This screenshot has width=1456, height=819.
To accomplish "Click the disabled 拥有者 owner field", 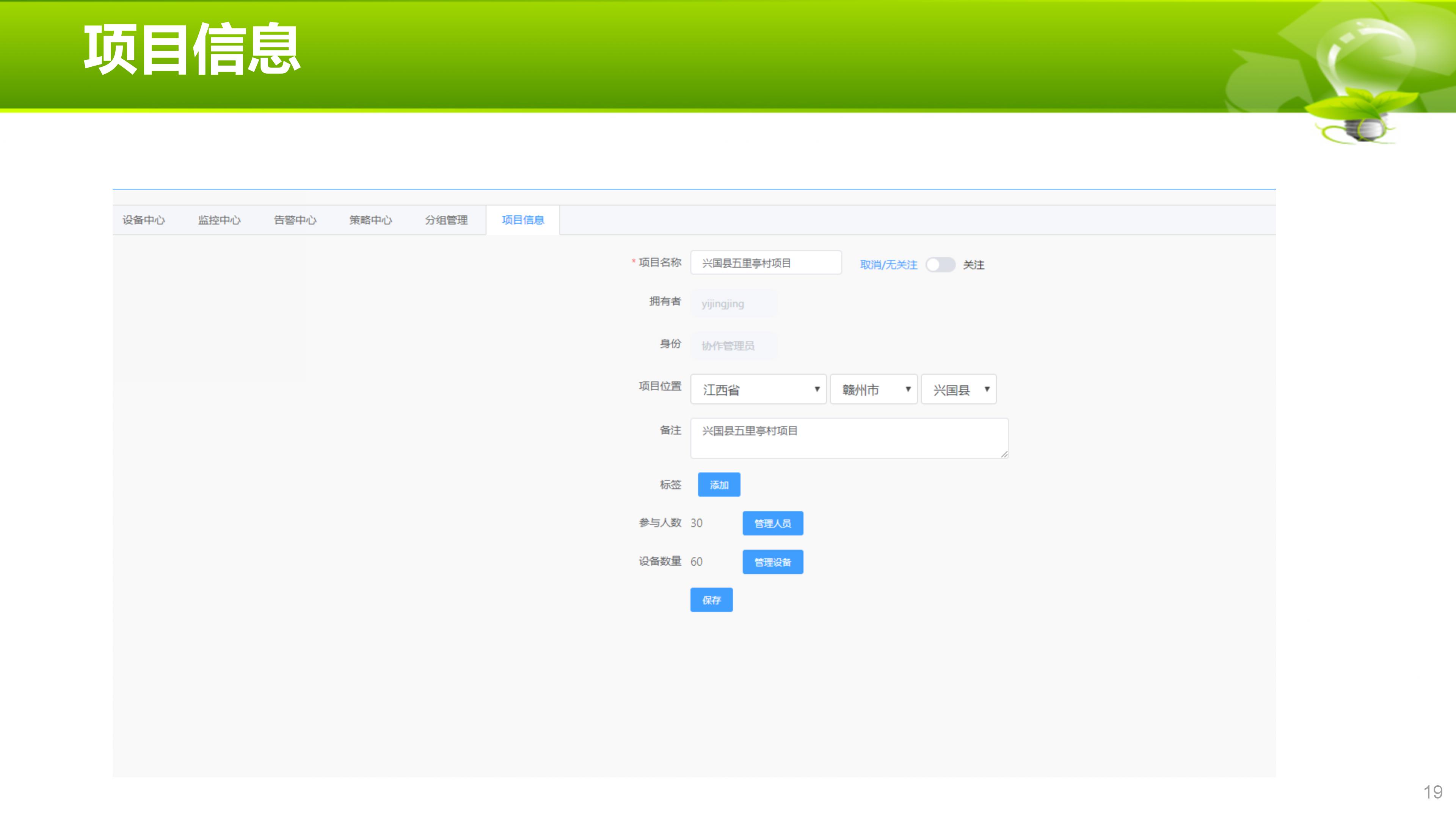I will tap(733, 304).
